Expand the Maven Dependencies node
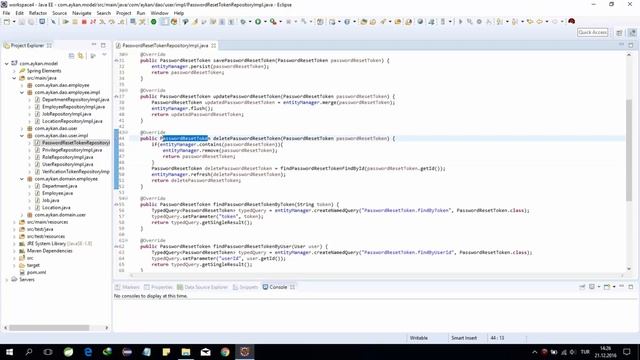Viewport: 640px width, 360px height. 14,251
